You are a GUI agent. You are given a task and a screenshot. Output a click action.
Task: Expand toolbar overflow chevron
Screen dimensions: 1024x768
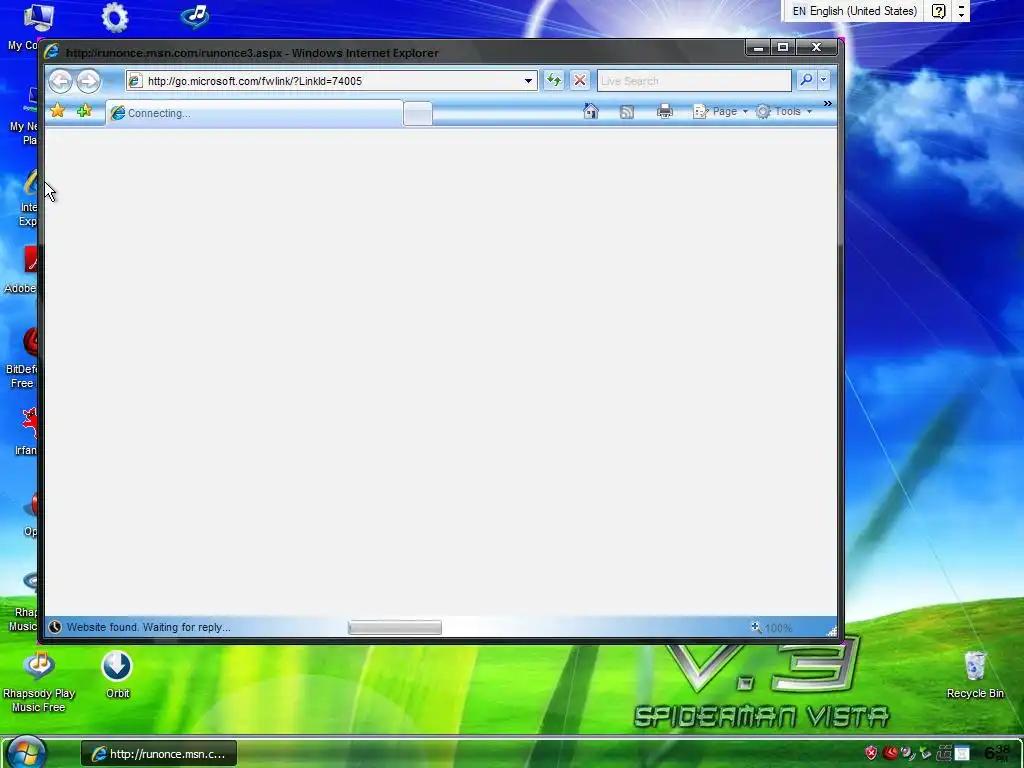827,104
